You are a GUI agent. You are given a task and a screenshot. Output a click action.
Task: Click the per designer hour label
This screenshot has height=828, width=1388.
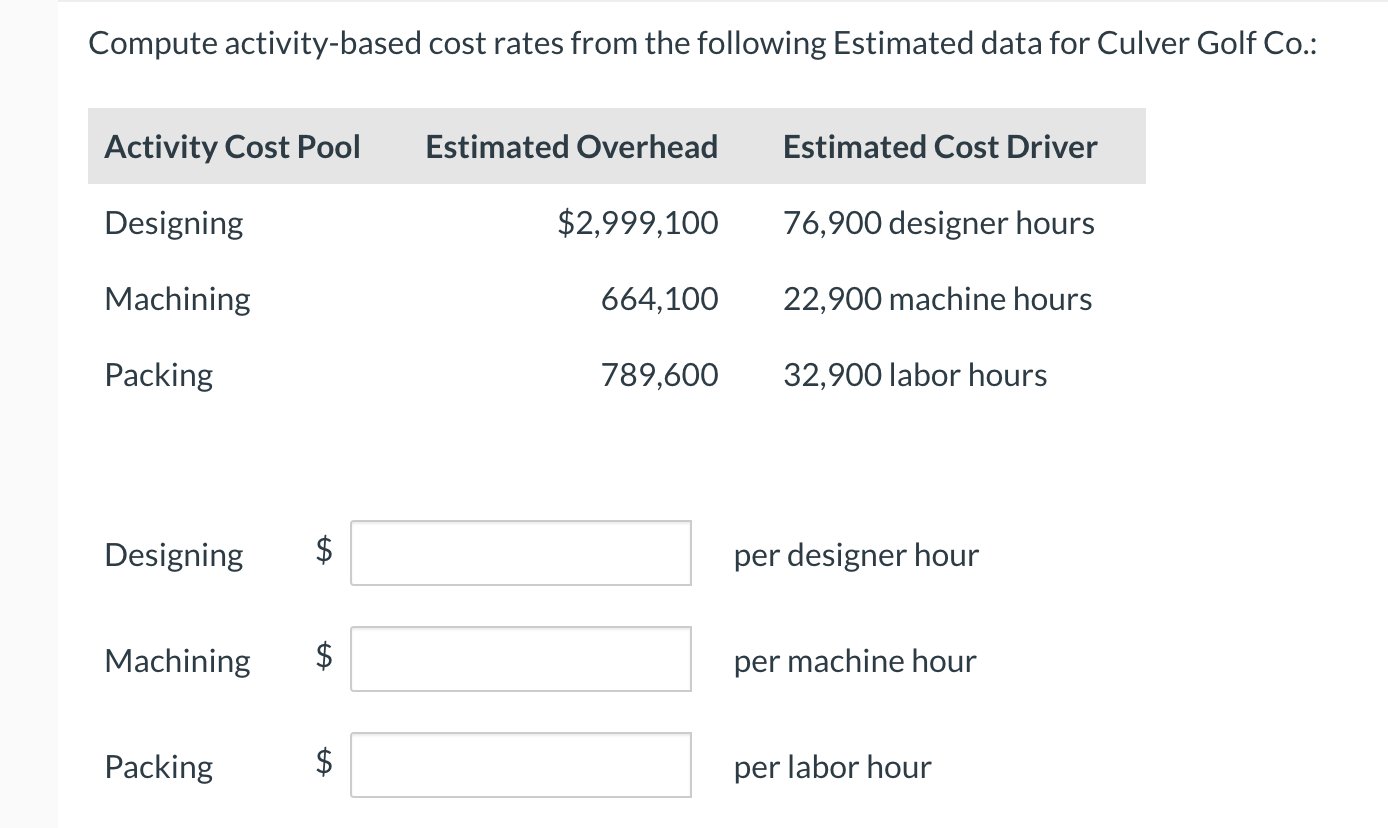(856, 555)
